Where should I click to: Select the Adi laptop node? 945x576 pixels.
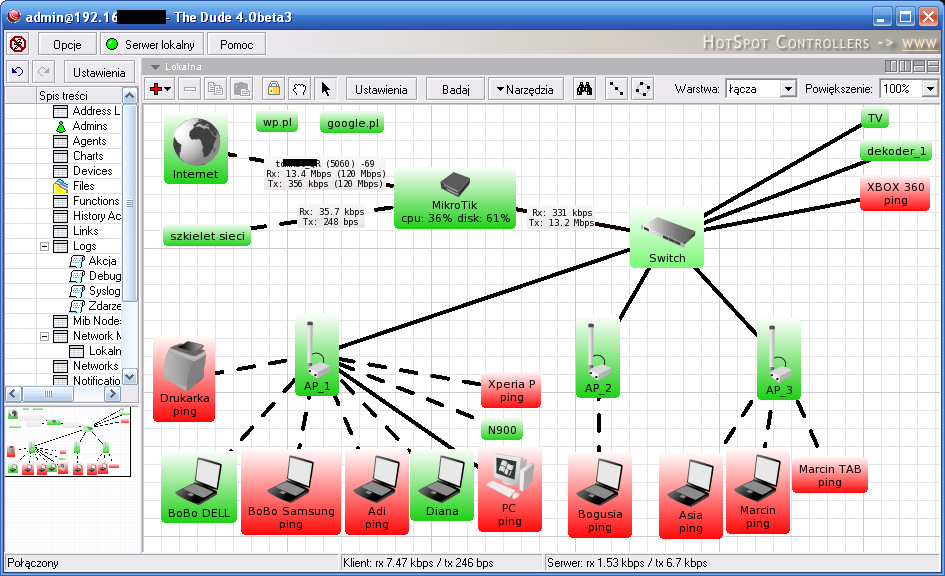coord(377,492)
